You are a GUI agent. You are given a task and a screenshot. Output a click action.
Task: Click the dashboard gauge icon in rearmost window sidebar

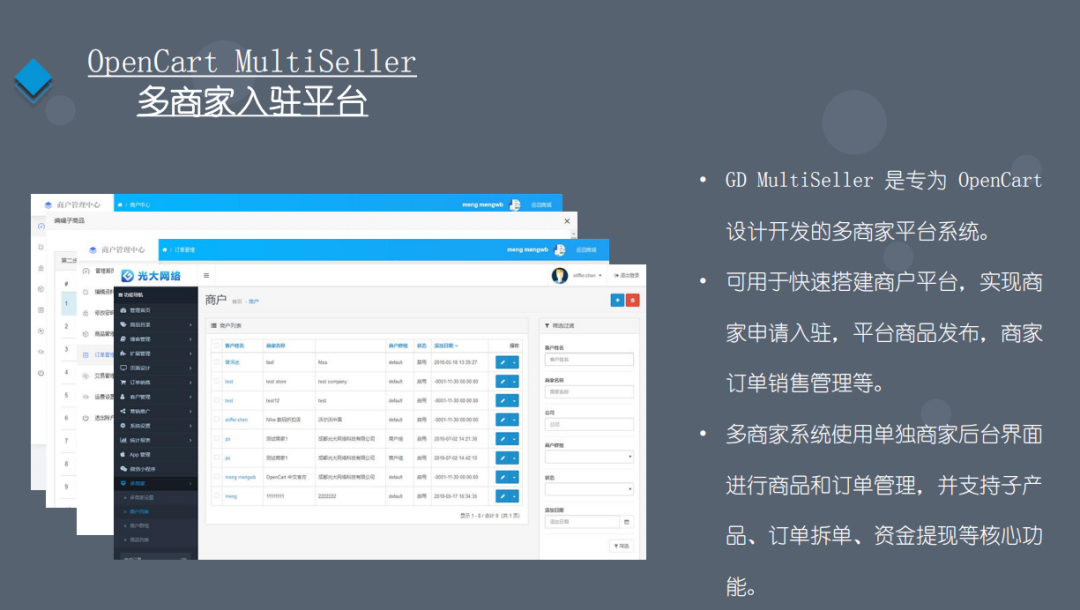tap(41, 226)
